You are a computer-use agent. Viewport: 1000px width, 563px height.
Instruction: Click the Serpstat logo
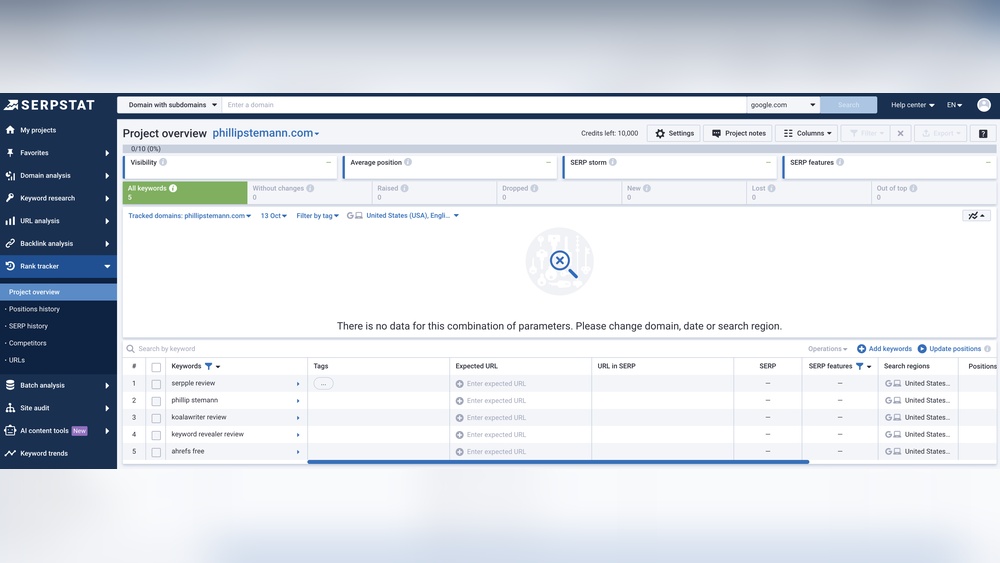[49, 105]
